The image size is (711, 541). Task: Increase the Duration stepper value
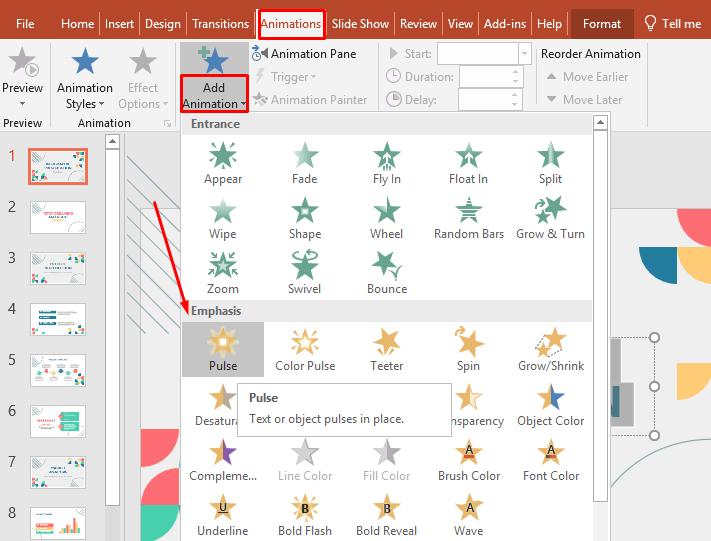click(516, 72)
